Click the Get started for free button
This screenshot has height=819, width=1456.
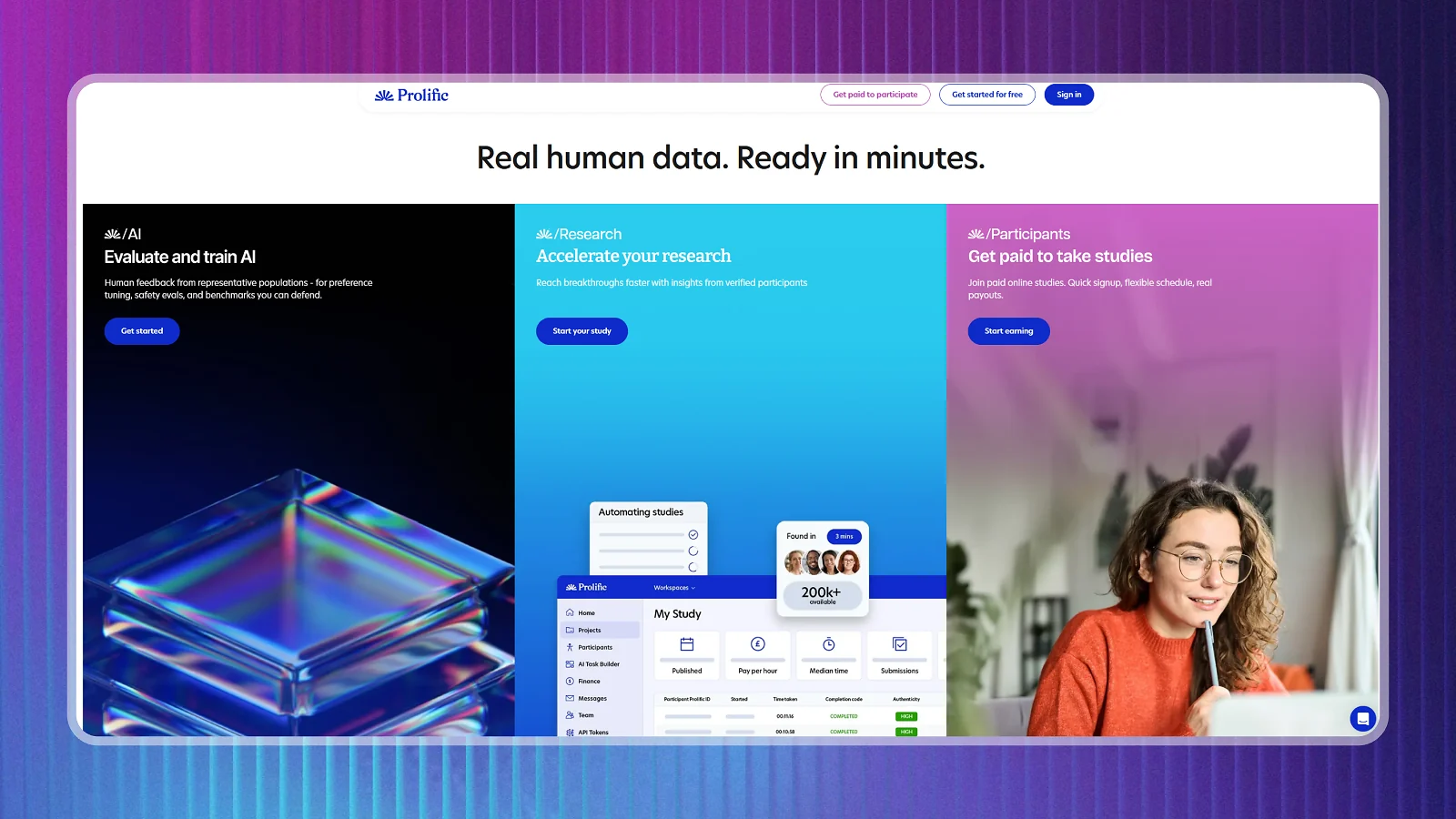click(x=987, y=95)
